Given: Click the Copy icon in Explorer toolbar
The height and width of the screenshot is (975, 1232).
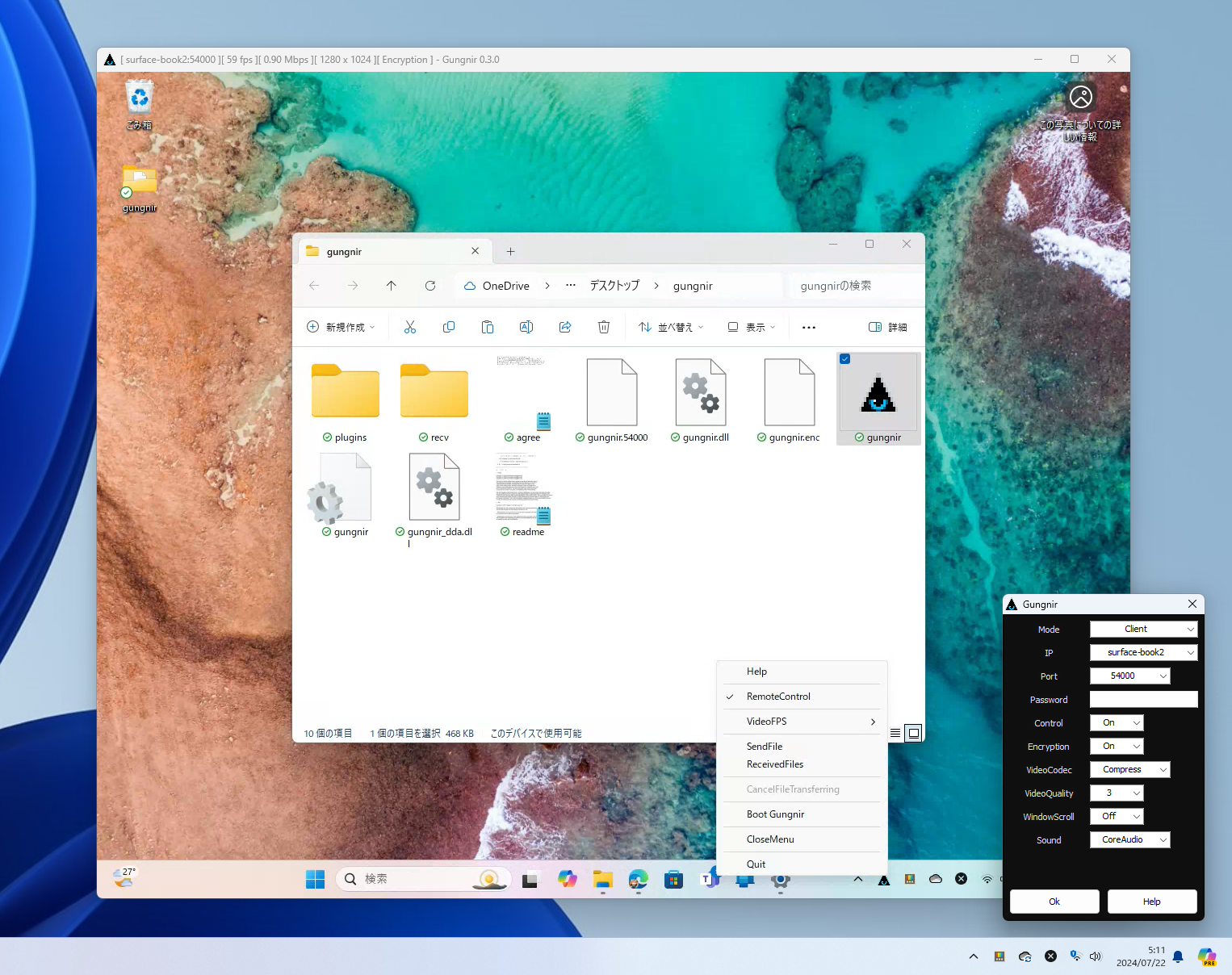Looking at the screenshot, I should [x=449, y=327].
